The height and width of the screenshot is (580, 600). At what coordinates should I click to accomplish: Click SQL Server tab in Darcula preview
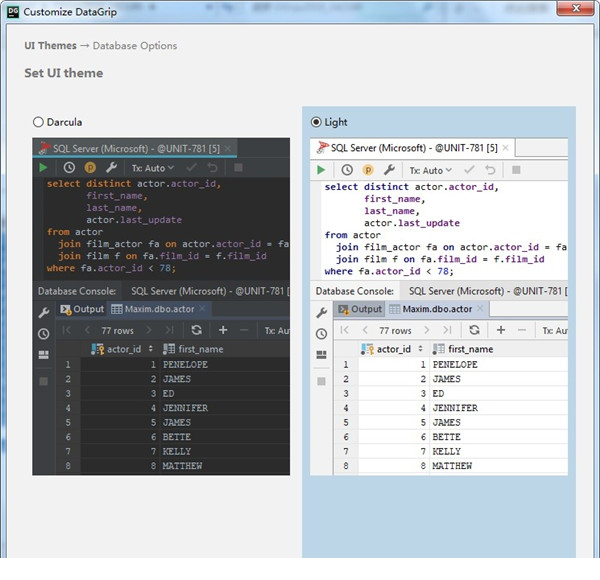point(135,148)
